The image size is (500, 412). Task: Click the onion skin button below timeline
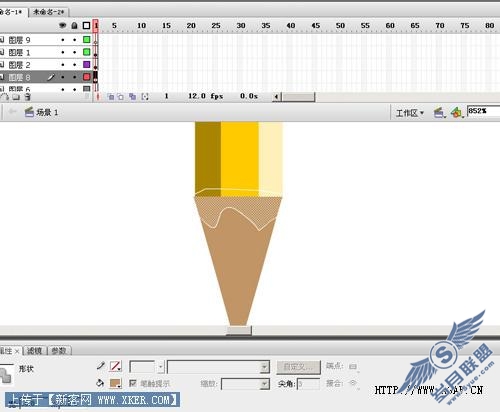click(111, 97)
